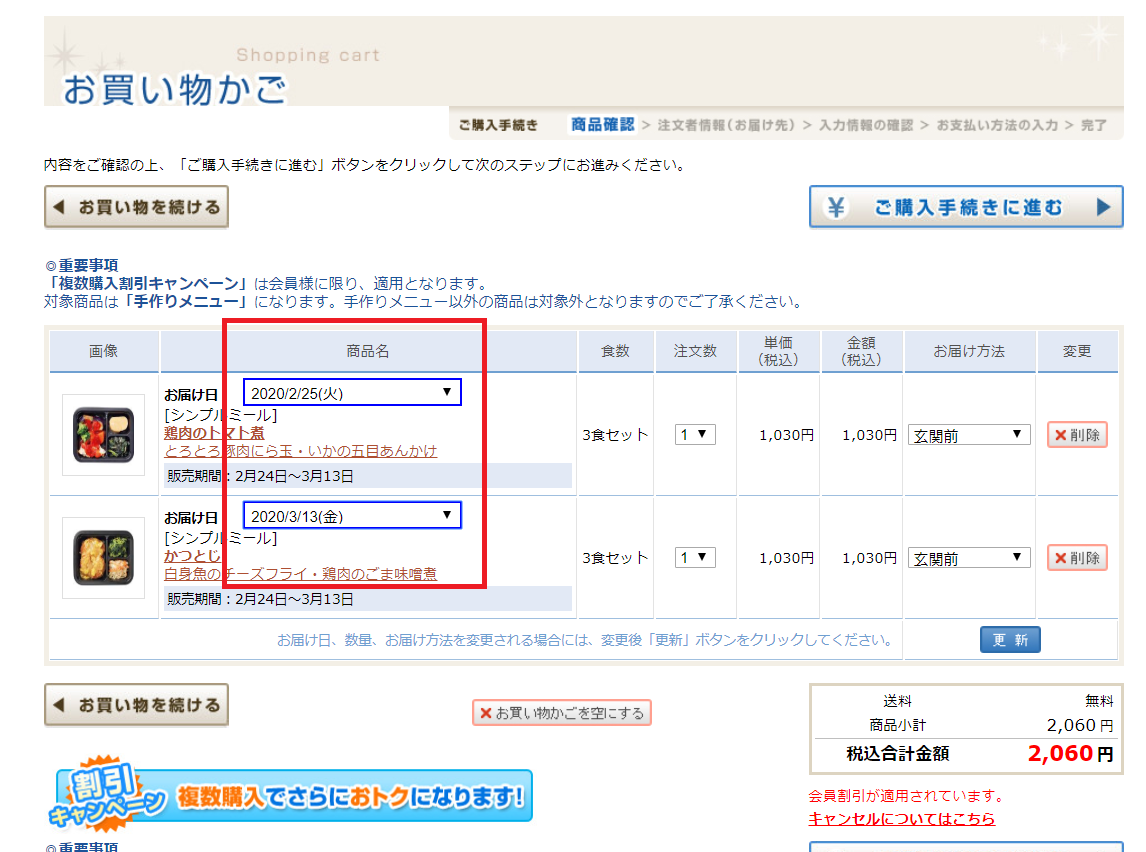The width and height of the screenshot is (1146, 852).
Task: Click the 更新 update button
Action: [x=1010, y=640]
